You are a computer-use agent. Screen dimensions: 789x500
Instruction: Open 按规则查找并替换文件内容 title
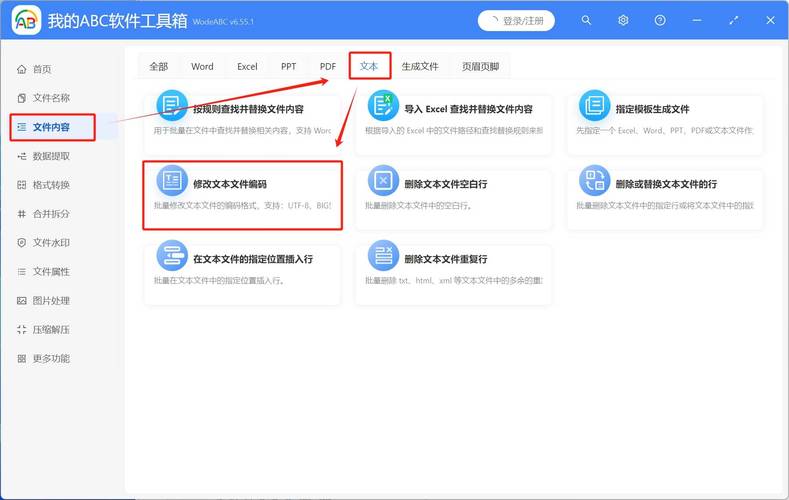coord(249,109)
